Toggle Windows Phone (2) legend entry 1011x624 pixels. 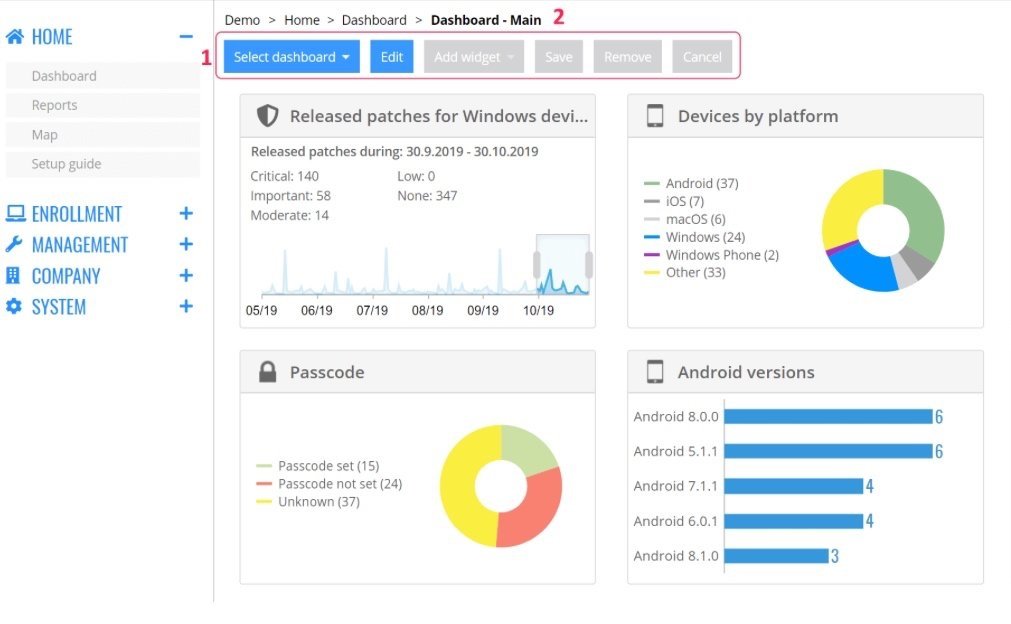tap(711, 255)
